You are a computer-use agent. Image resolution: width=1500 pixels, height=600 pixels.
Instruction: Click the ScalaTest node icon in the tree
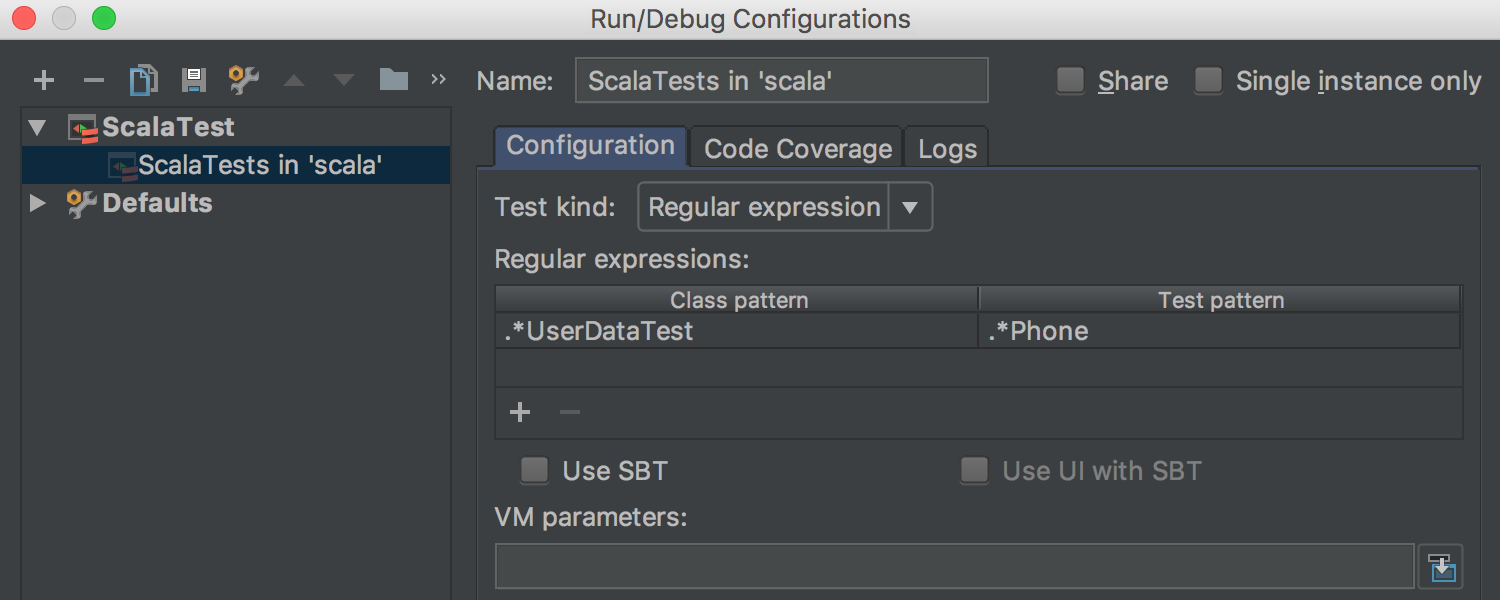[82, 128]
